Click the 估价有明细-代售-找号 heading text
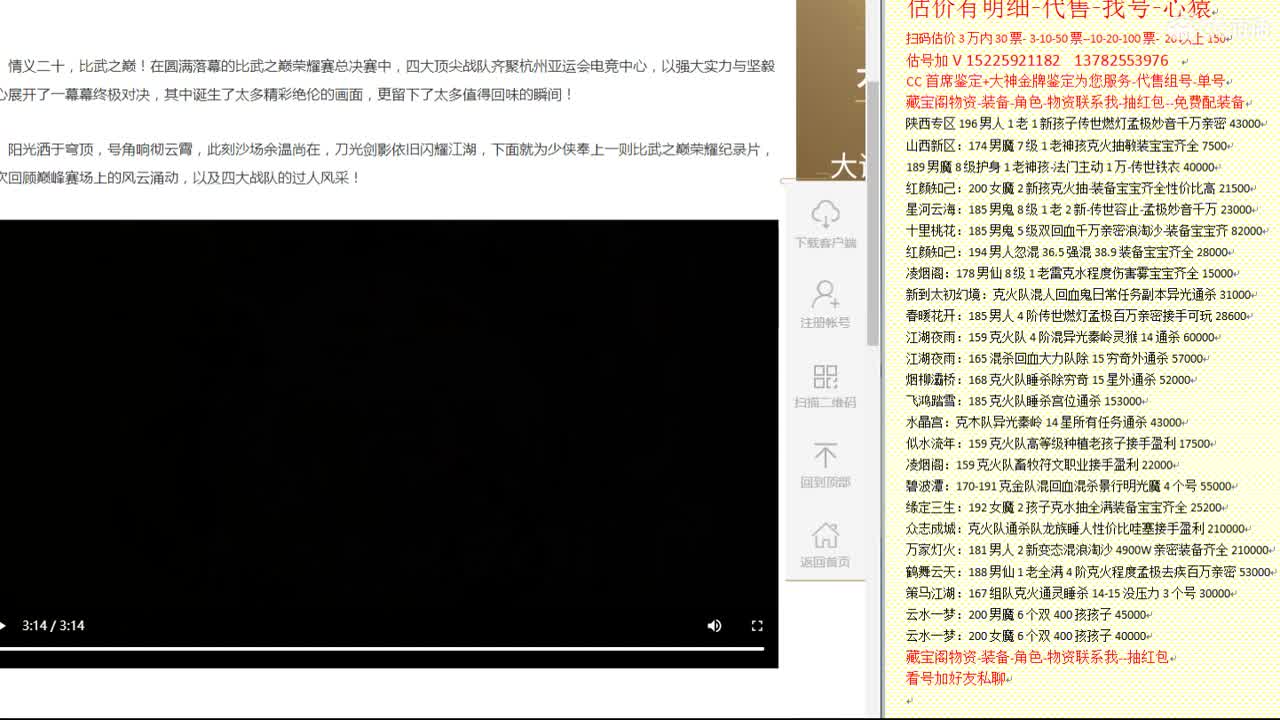Viewport: 1280px width, 720px height. tap(1059, 10)
